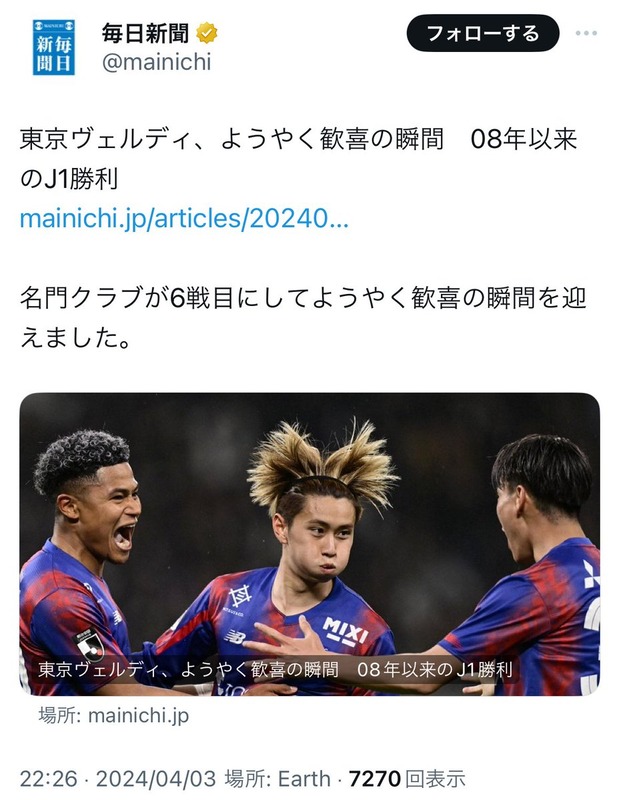
Task: Open the 22:26 tweet timestamp
Action: [48, 779]
